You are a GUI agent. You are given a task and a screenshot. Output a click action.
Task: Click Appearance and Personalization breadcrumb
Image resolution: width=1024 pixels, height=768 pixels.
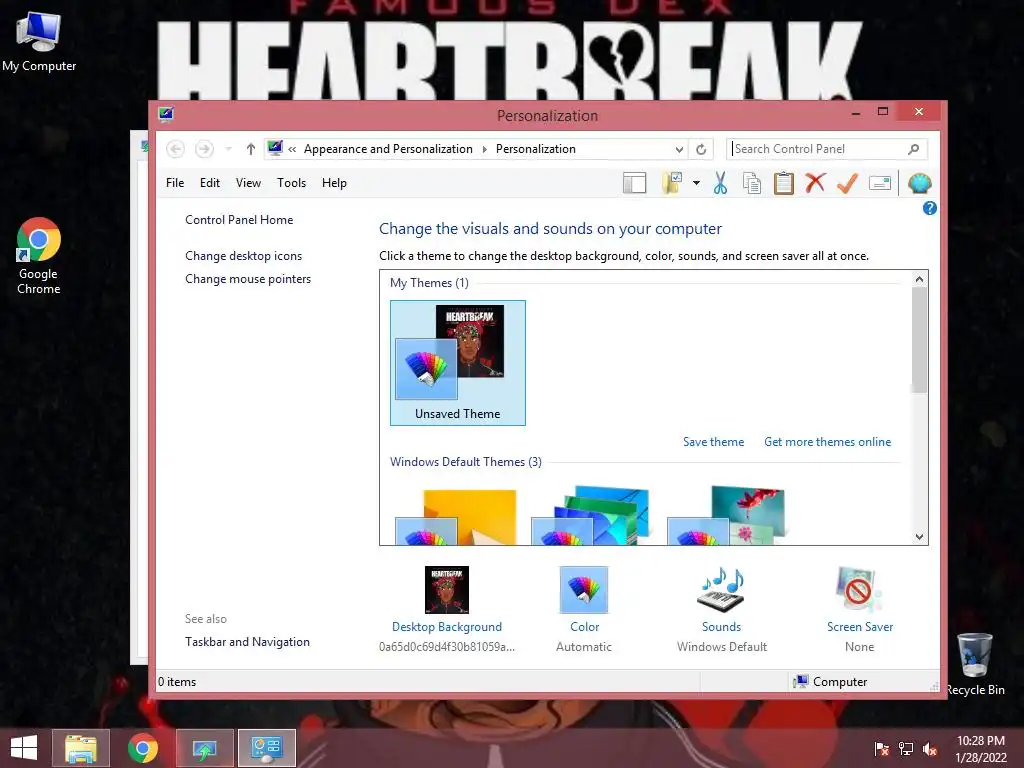tap(388, 149)
